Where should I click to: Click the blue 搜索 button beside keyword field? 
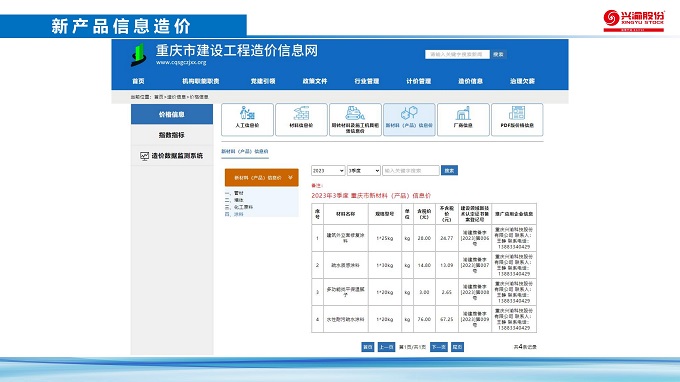coord(449,171)
